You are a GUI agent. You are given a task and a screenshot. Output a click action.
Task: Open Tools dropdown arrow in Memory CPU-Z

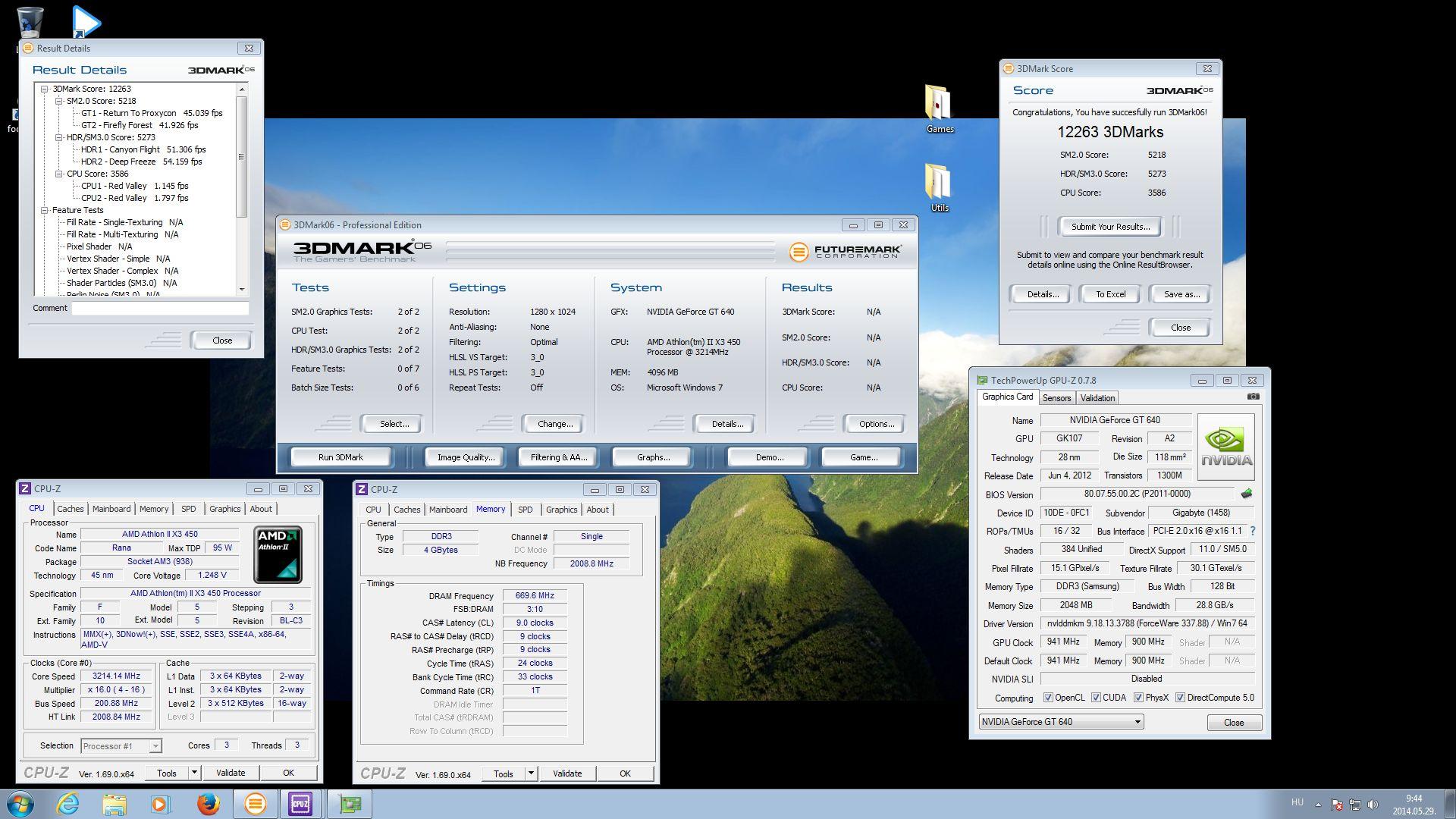pos(531,773)
